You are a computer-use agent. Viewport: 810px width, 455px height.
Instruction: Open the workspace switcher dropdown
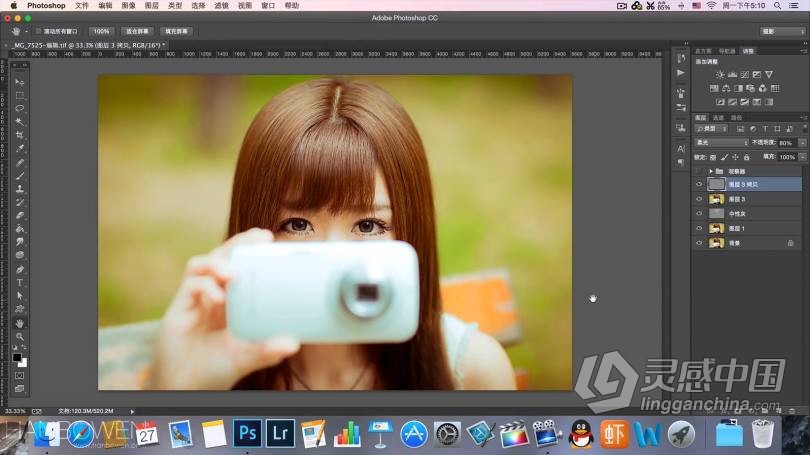(x=783, y=32)
